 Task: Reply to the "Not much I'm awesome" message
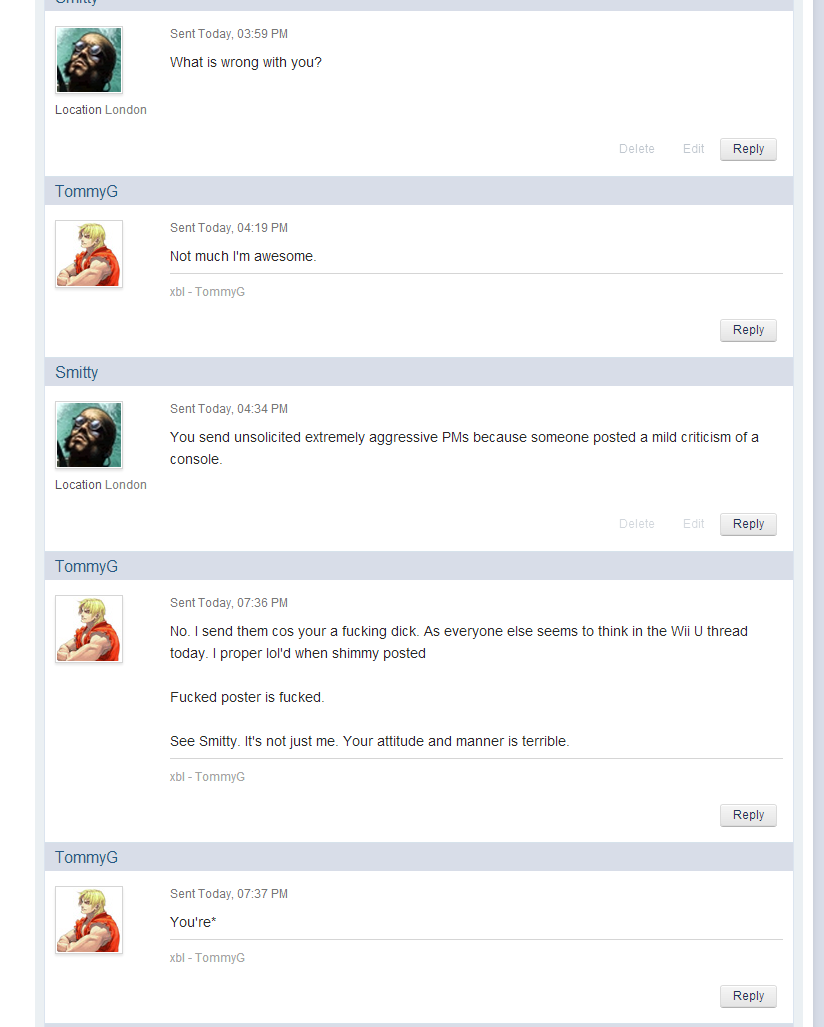coord(748,330)
